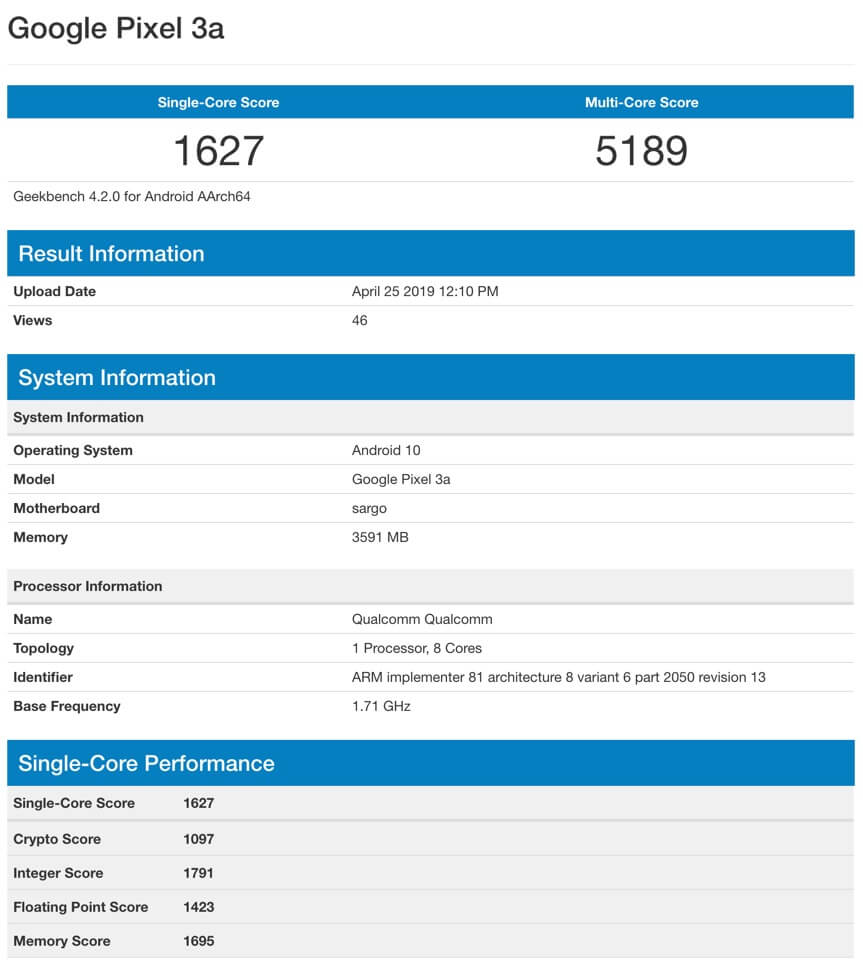Select the motherboard value "sargo"
Image resolution: width=863 pixels, height=963 pixels.
coord(369,509)
